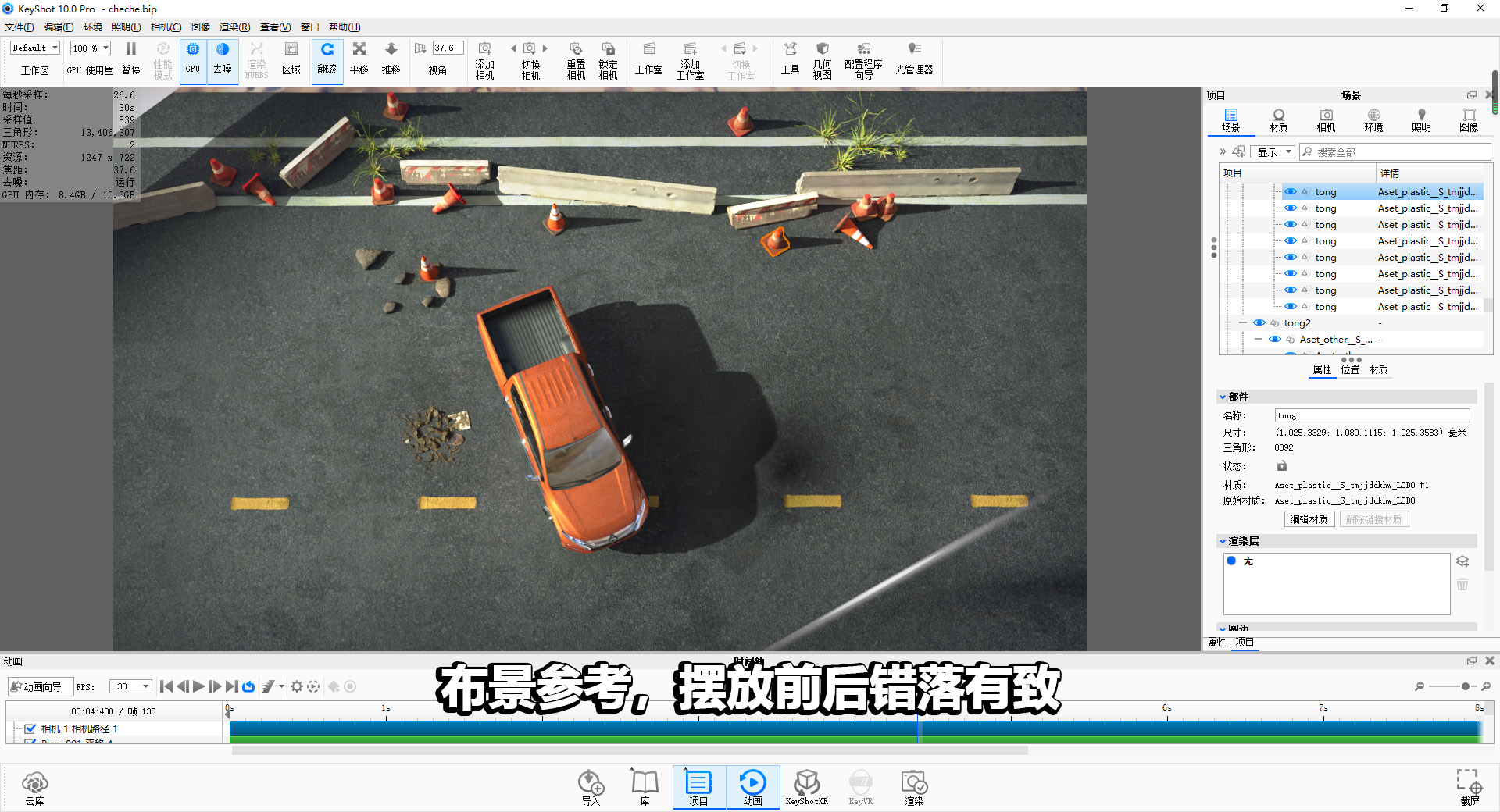The height and width of the screenshot is (812, 1500).
Task: Open the 显示 filter dropdown
Action: [x=1273, y=151]
